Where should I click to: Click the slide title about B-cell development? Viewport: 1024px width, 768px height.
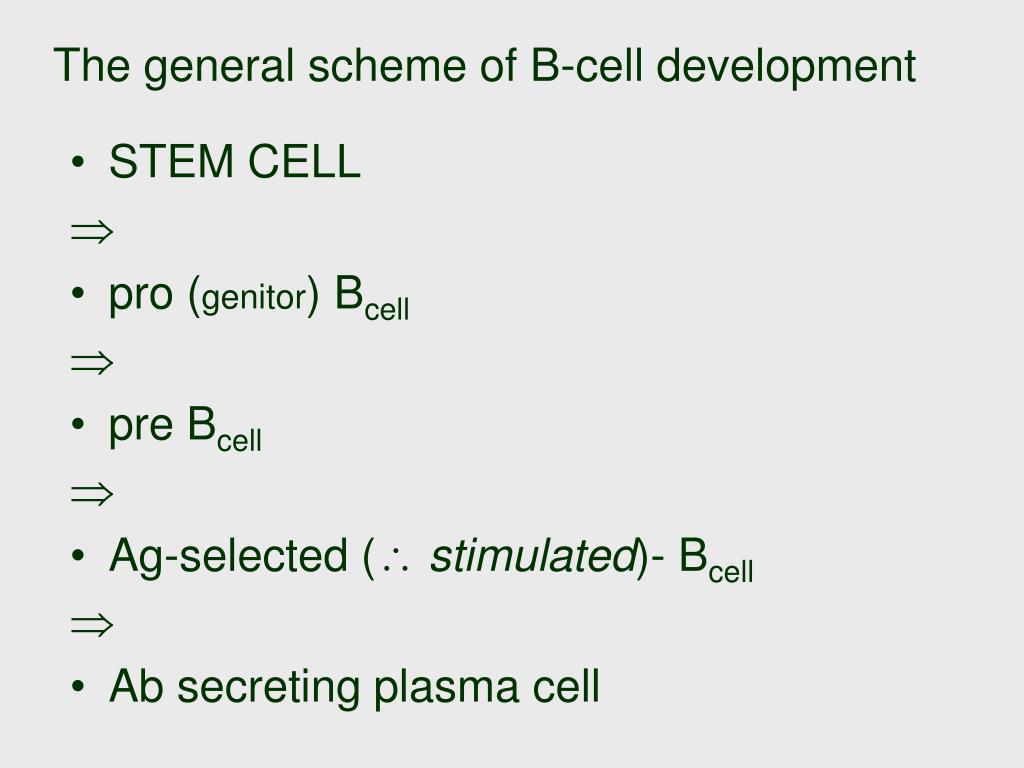point(485,66)
